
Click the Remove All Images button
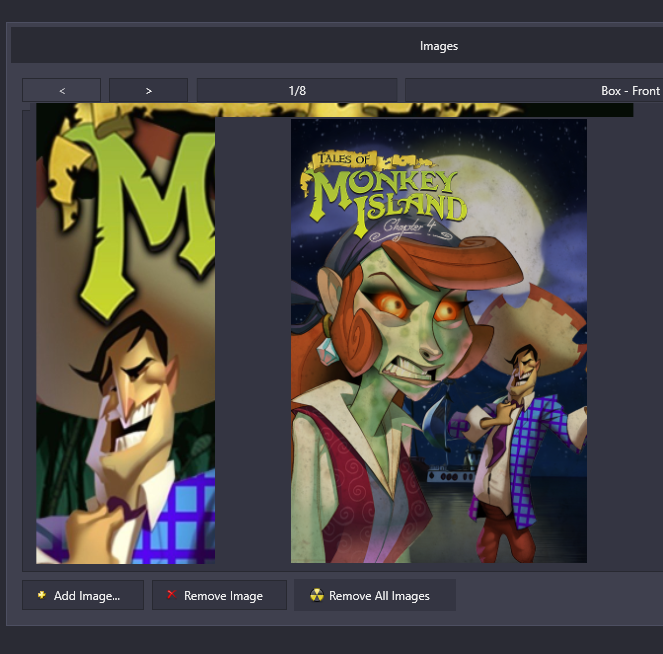click(x=375, y=595)
